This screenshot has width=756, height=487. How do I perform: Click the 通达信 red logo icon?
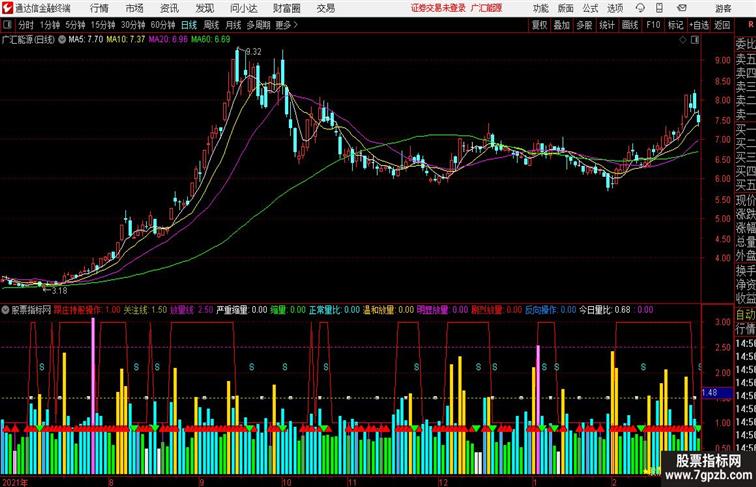[7, 8]
